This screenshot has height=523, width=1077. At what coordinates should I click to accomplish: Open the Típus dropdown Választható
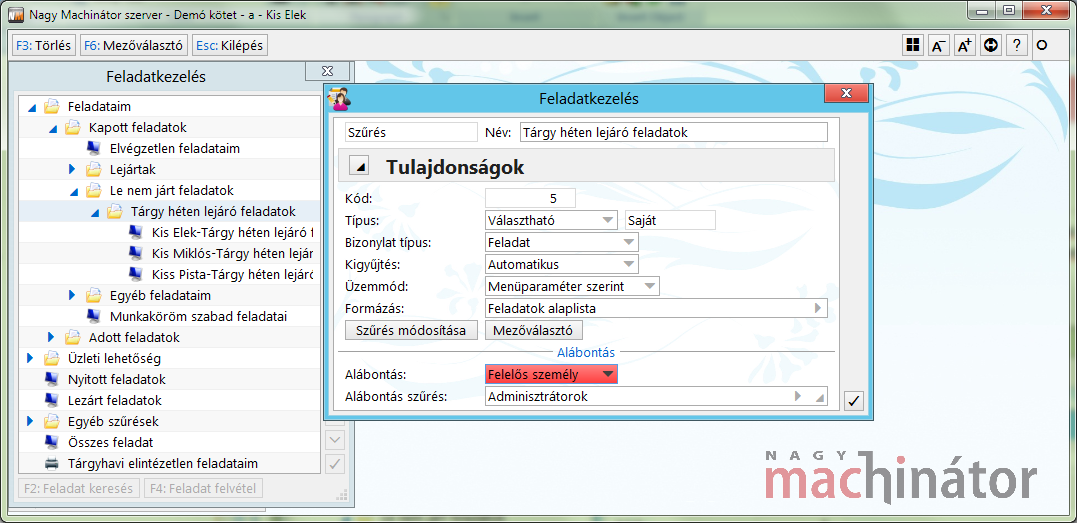coord(551,221)
